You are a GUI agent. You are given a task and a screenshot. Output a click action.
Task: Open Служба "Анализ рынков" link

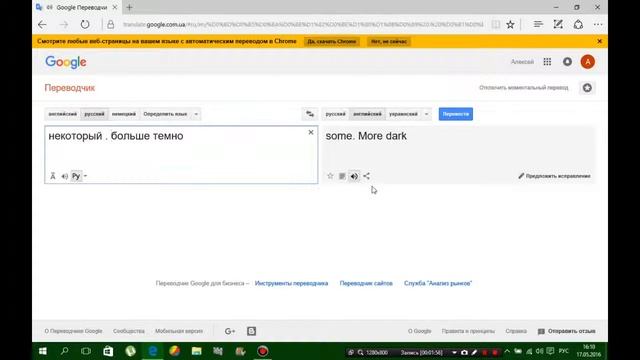click(438, 283)
